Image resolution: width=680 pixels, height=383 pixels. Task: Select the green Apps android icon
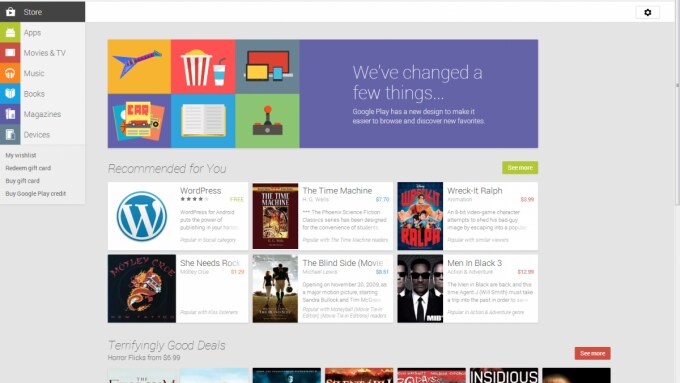coord(10,33)
